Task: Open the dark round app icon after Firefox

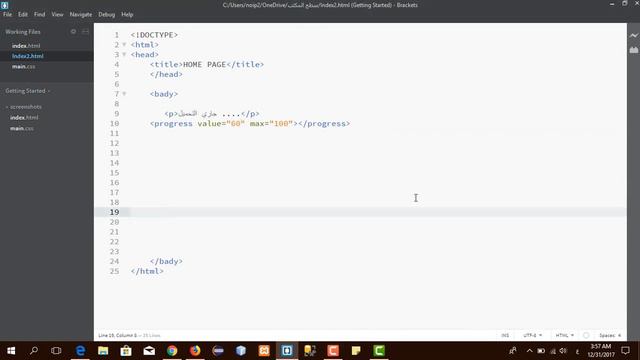Action: (218, 351)
